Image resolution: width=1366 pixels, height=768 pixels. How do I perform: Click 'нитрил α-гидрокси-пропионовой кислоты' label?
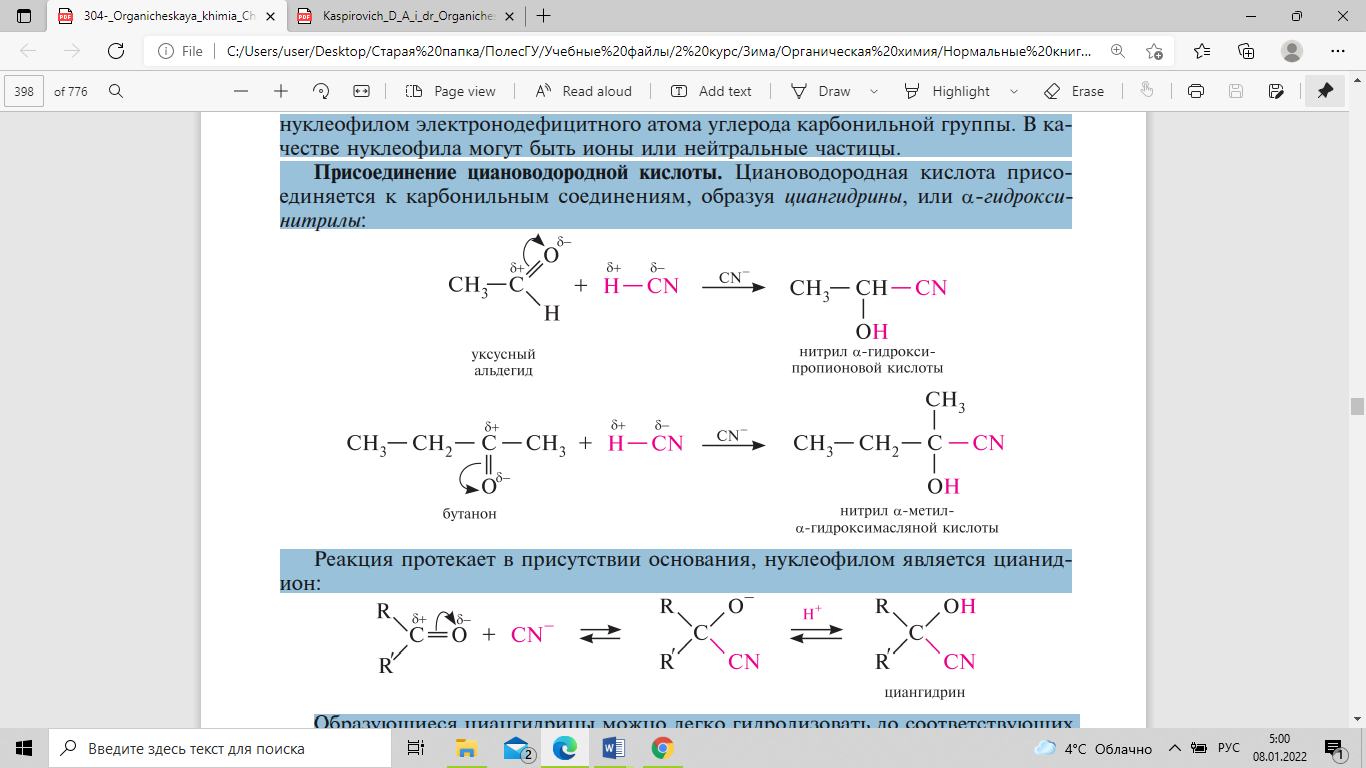[867, 360]
